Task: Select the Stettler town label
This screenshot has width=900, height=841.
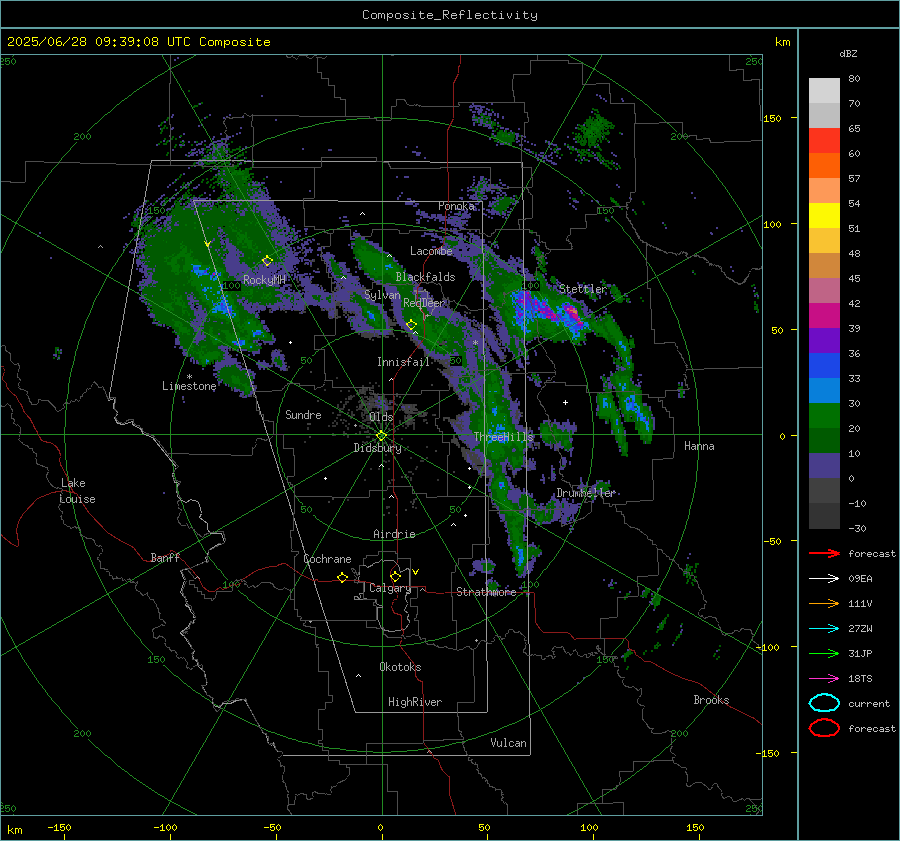Action: coord(582,289)
